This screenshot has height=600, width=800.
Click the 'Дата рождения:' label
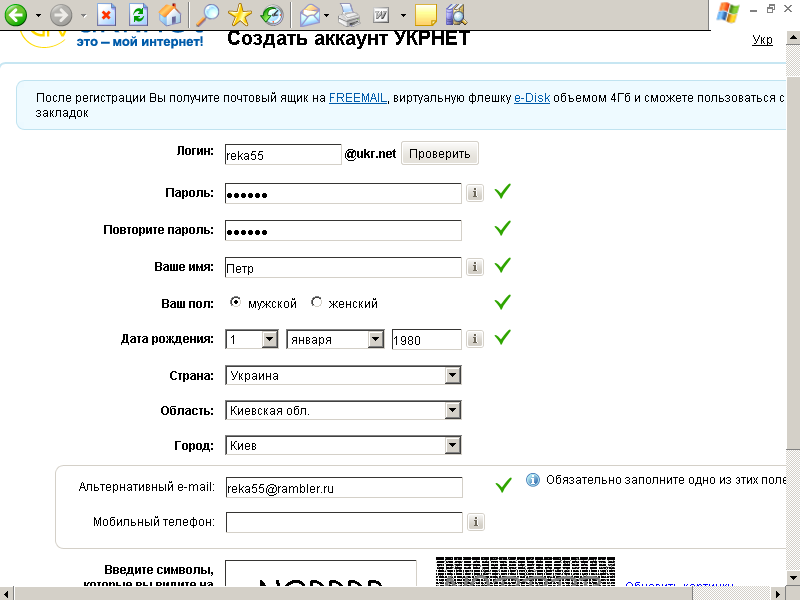click(x=167, y=339)
